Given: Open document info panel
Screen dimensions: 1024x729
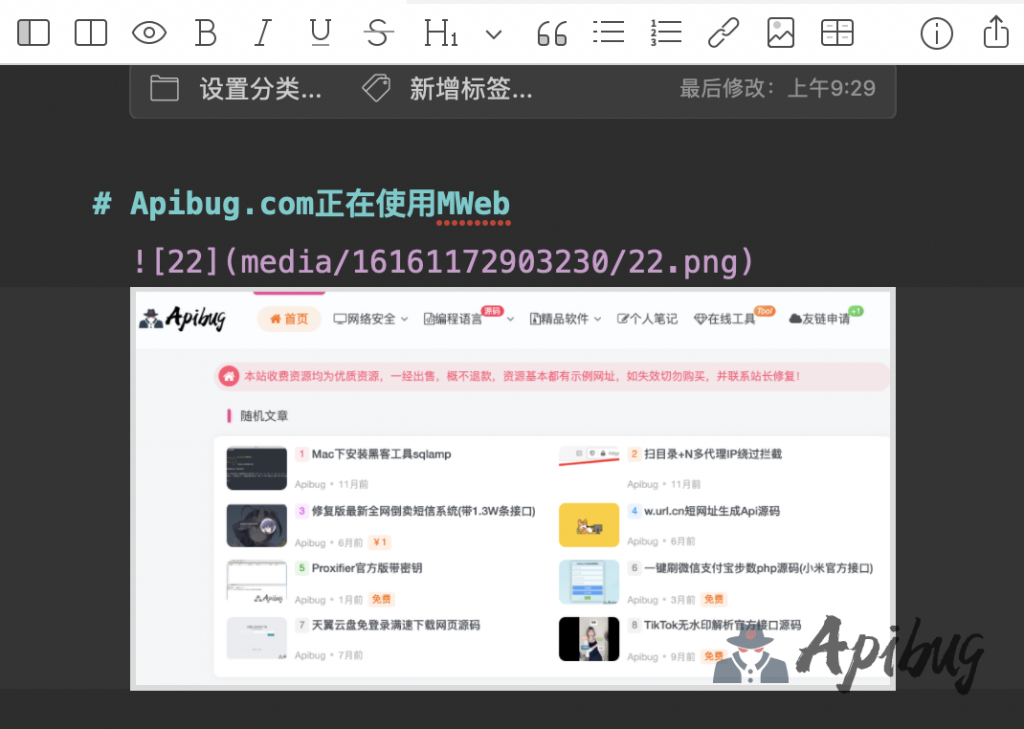Looking at the screenshot, I should (936, 33).
